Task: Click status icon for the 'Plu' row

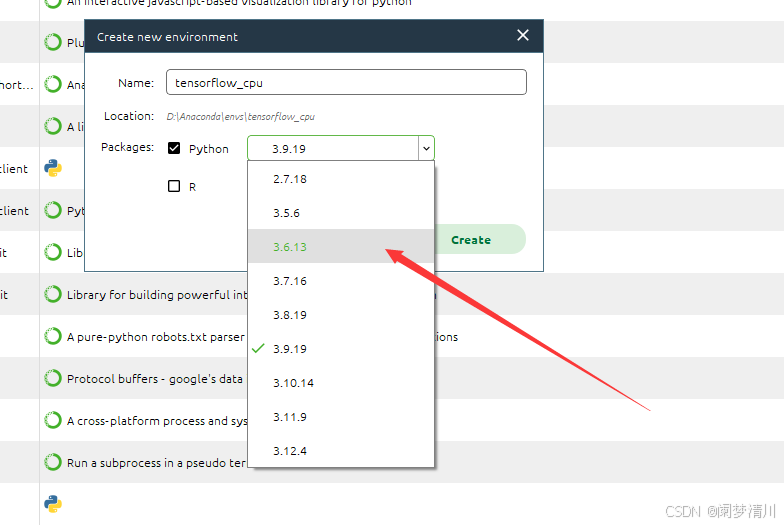Action: (x=52, y=42)
